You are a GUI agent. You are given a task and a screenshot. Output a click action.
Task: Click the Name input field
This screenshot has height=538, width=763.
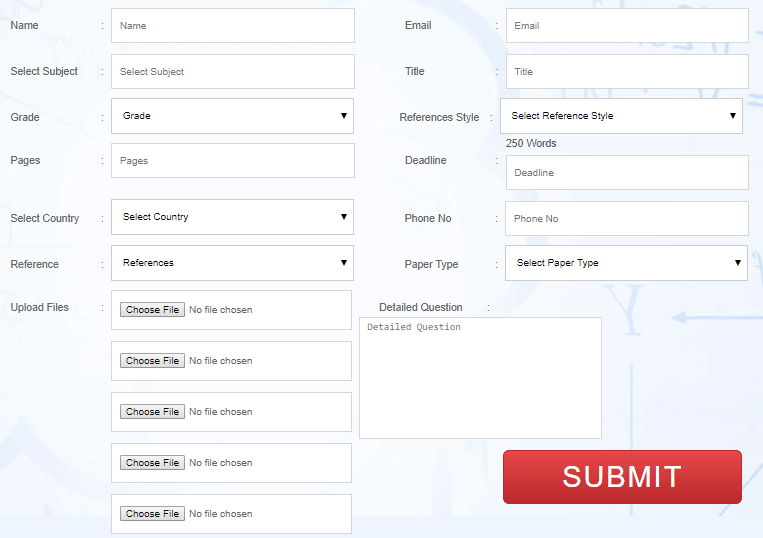(233, 25)
